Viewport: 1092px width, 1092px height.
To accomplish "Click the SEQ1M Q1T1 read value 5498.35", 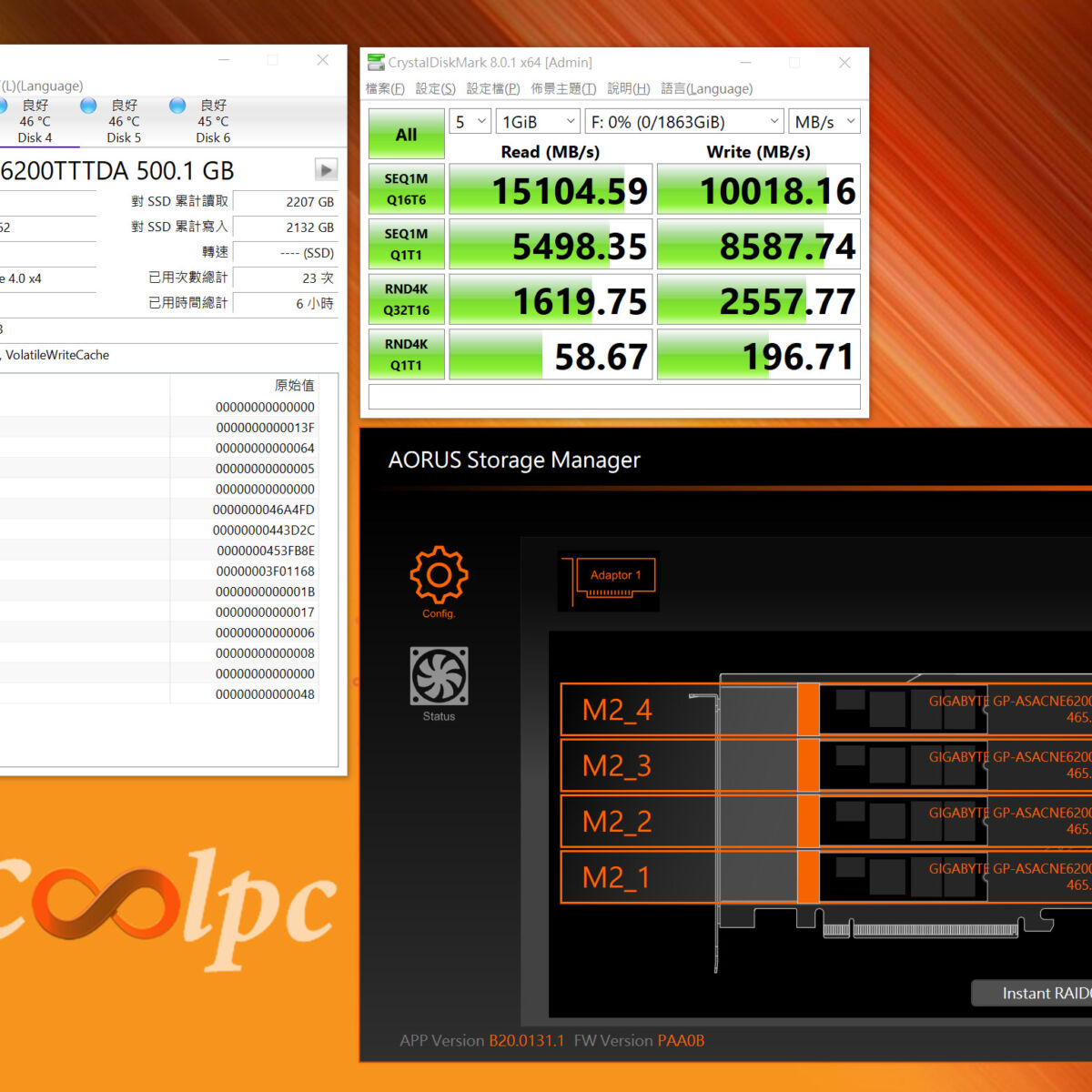I will click(x=551, y=244).
